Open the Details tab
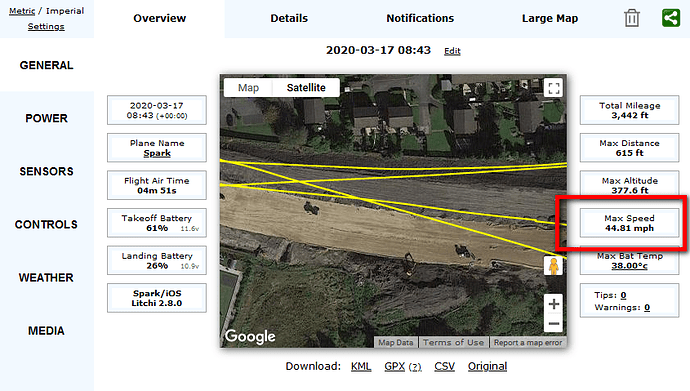Viewport: 690px width, 391px height. pos(289,18)
